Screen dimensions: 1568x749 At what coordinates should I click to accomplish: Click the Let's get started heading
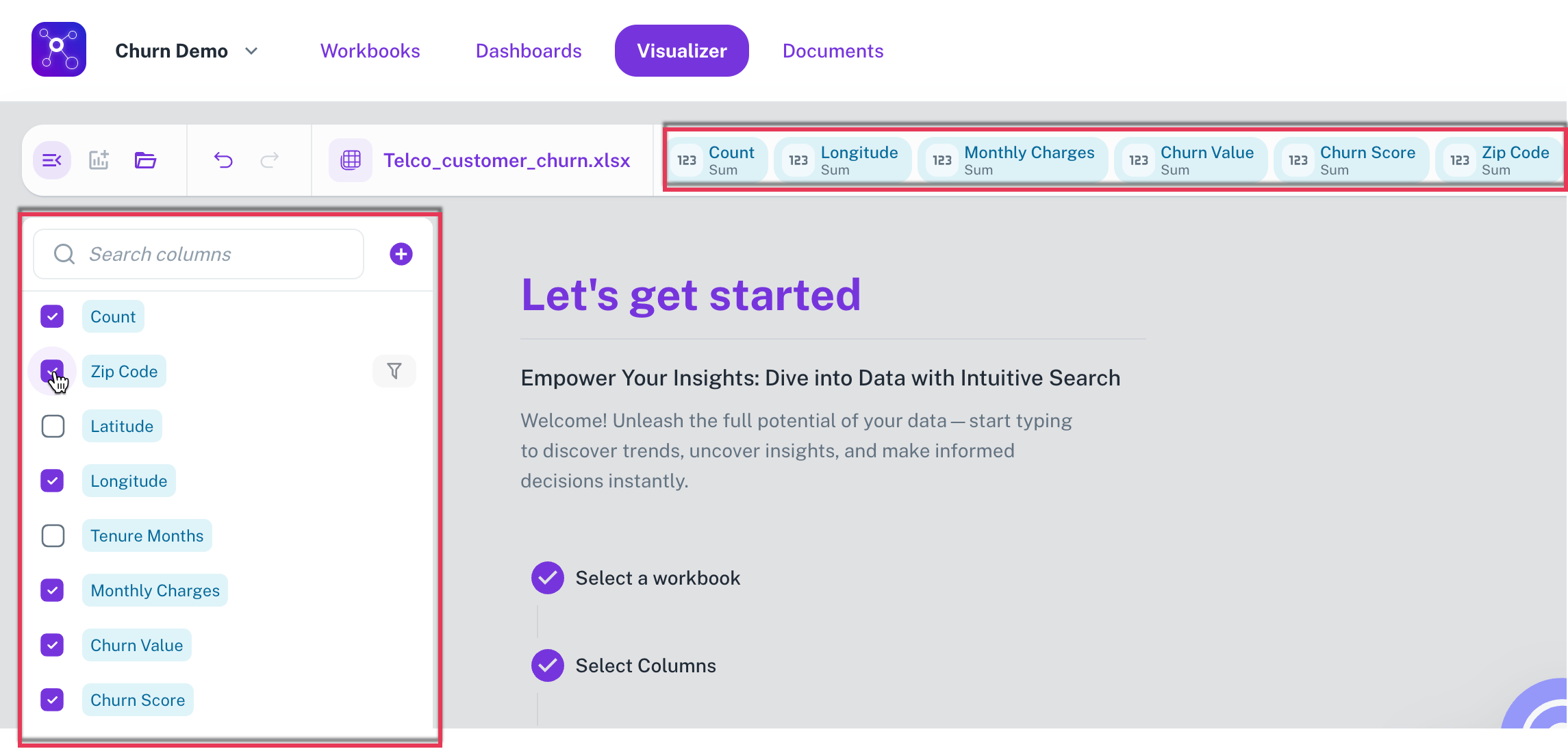(x=691, y=295)
